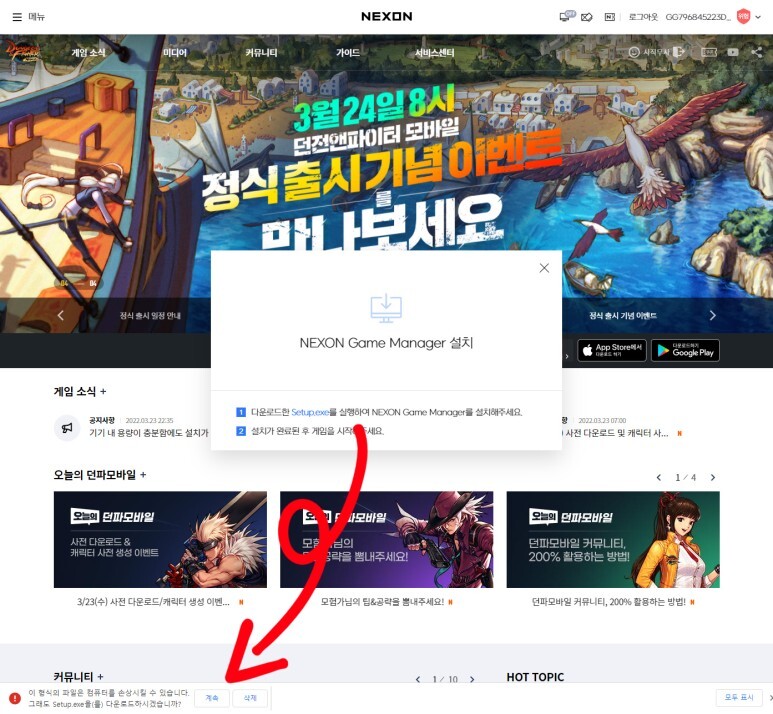The width and height of the screenshot is (773, 714).
Task: Click the smiley face icon in banner
Action: (x=634, y=52)
